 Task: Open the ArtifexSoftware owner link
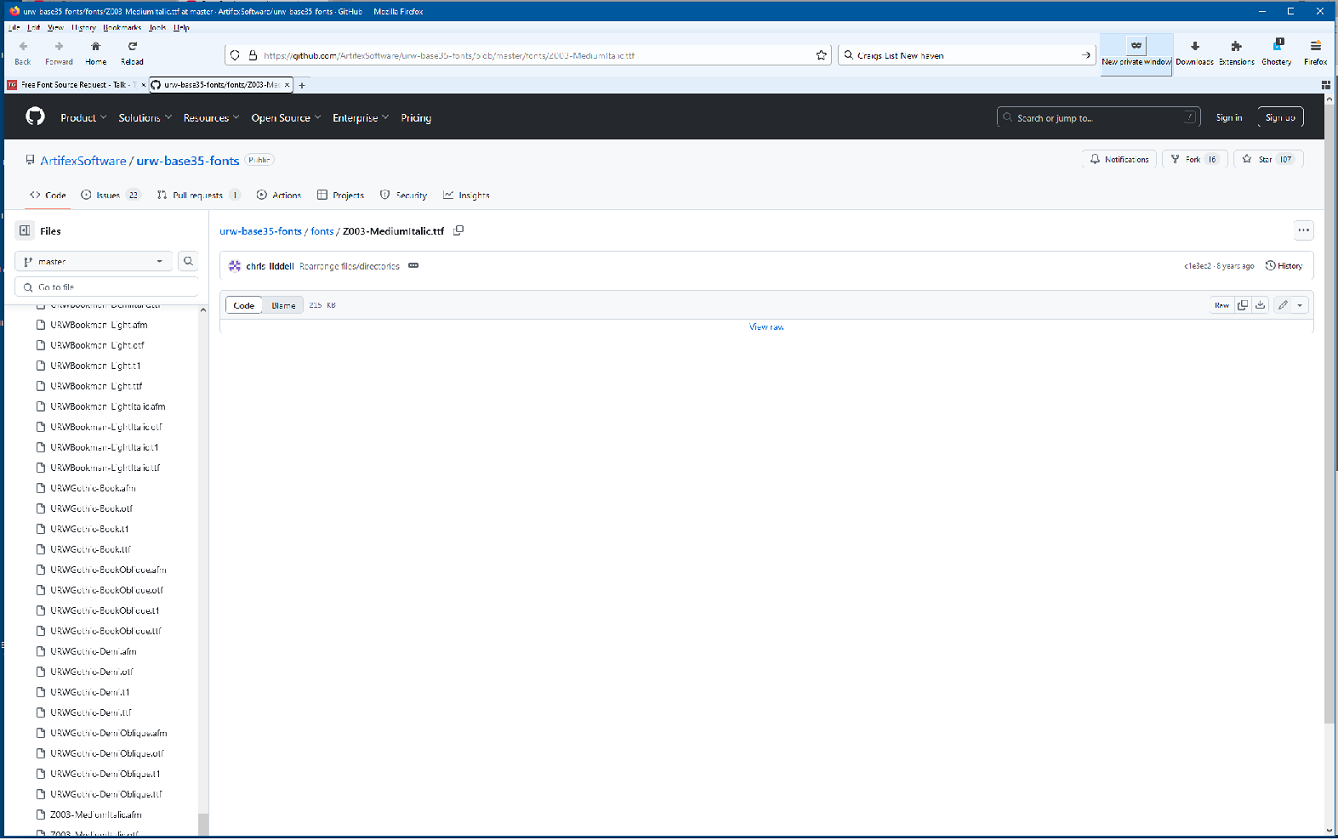pyautogui.click(x=83, y=160)
